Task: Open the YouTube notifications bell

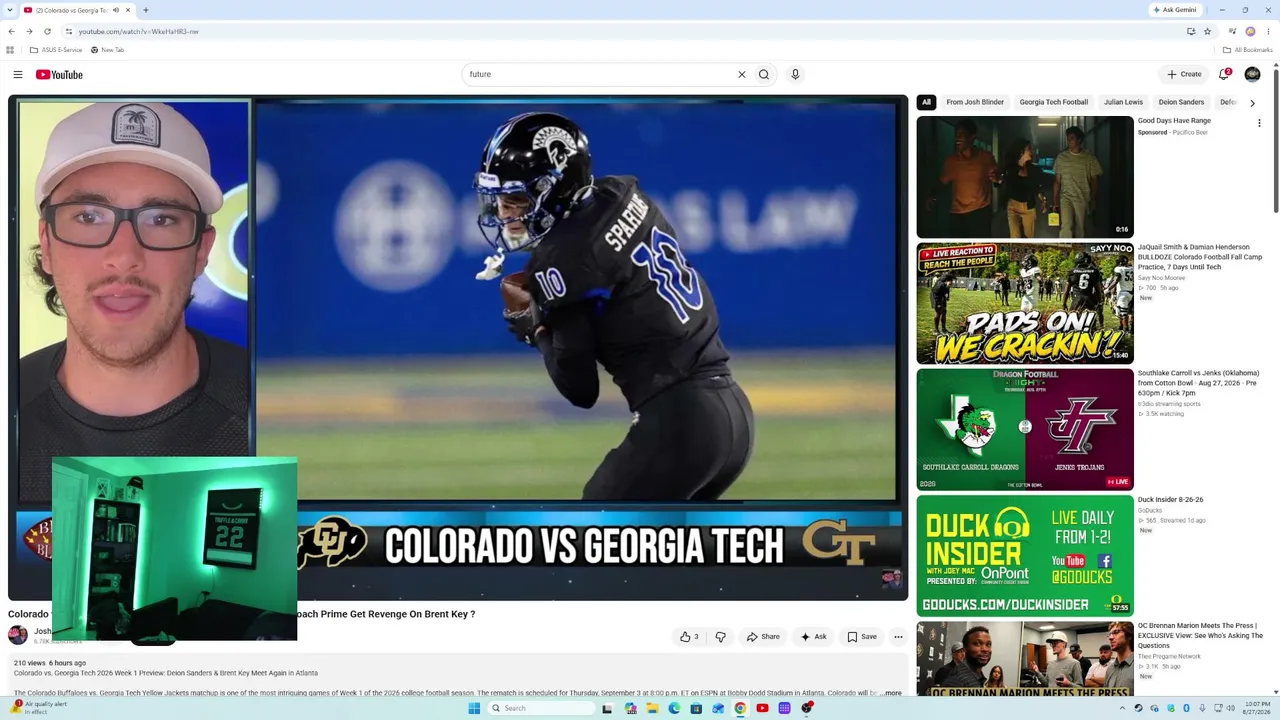Action: tap(1223, 74)
